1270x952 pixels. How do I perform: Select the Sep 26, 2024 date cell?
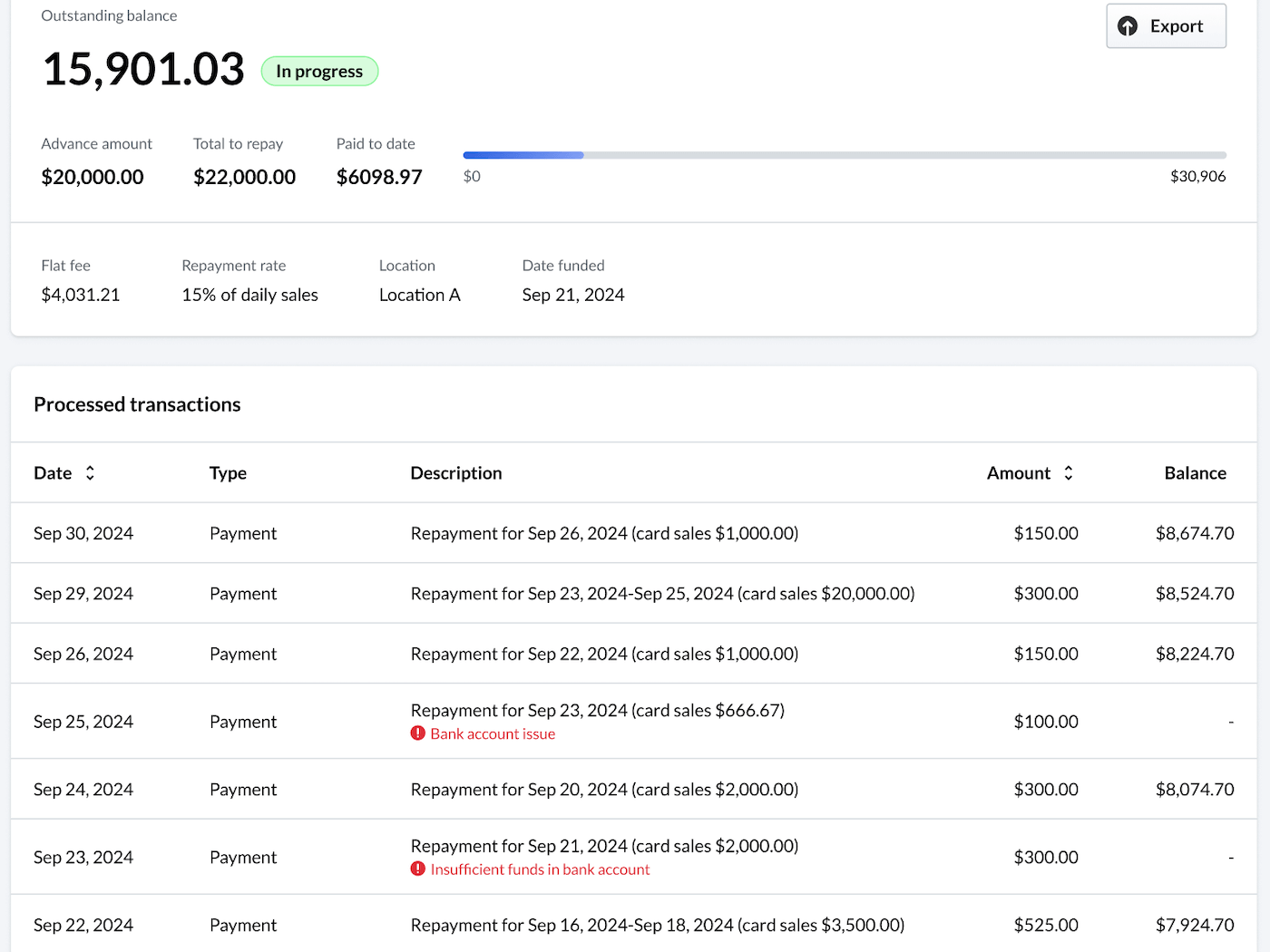click(x=83, y=654)
